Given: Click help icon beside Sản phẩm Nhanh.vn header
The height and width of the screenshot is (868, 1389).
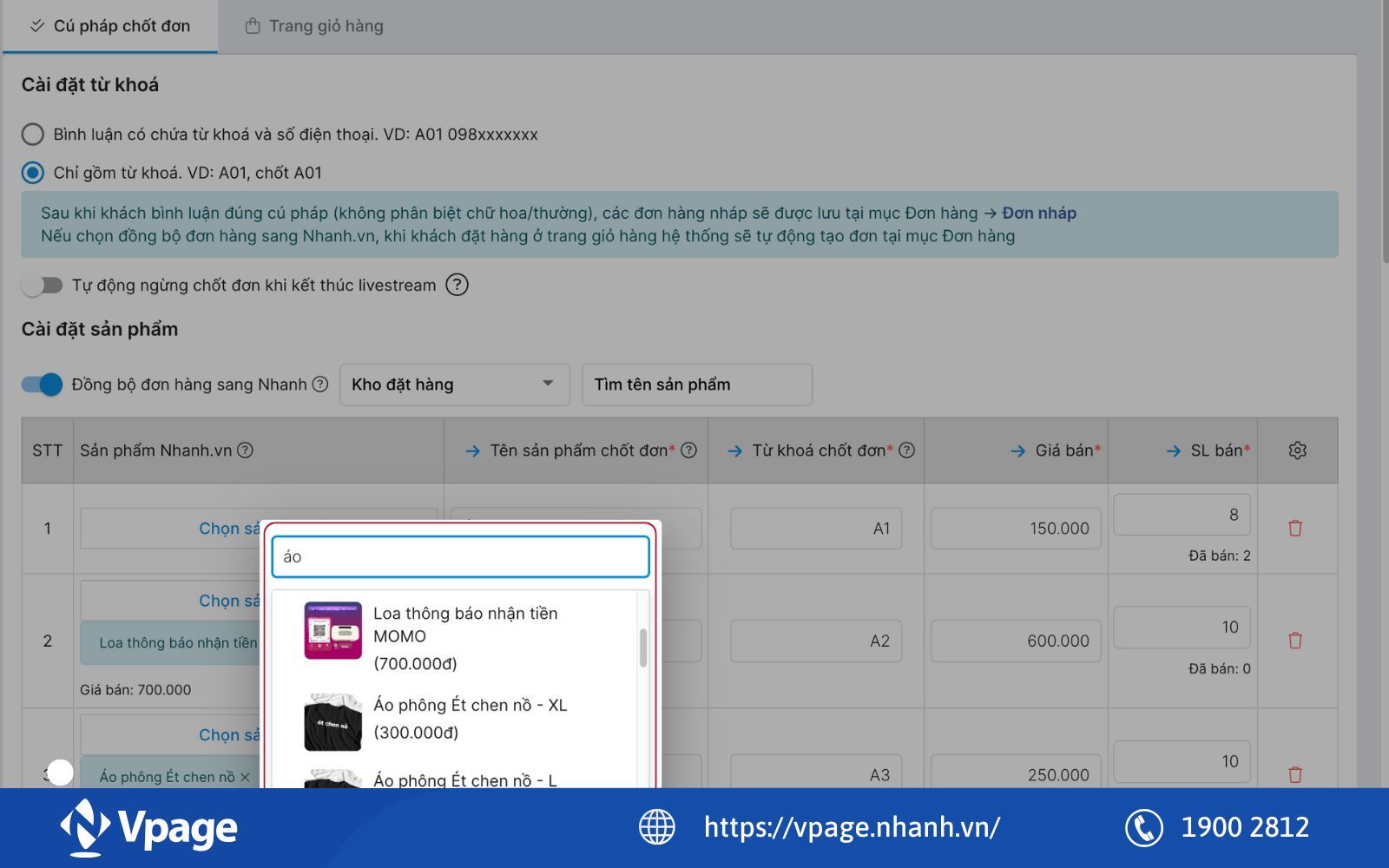Looking at the screenshot, I should pyautogui.click(x=246, y=450).
